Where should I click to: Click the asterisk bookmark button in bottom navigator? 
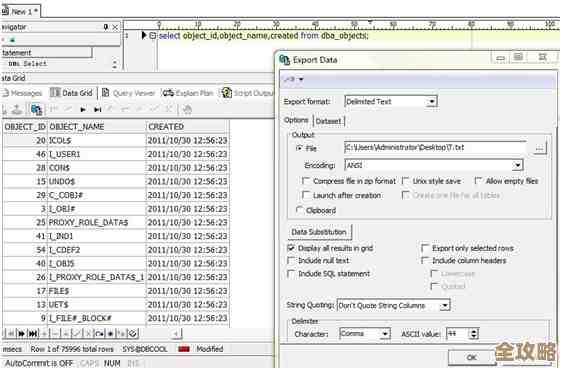110,334
